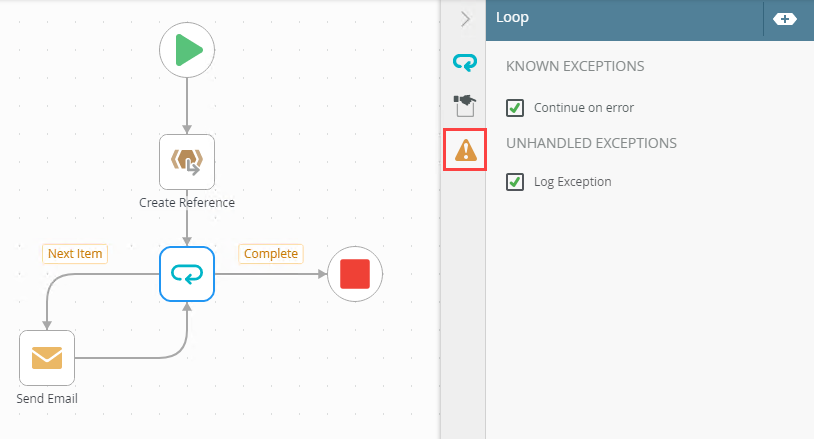Select the red Stop node
This screenshot has width=814, height=439.
(x=355, y=274)
